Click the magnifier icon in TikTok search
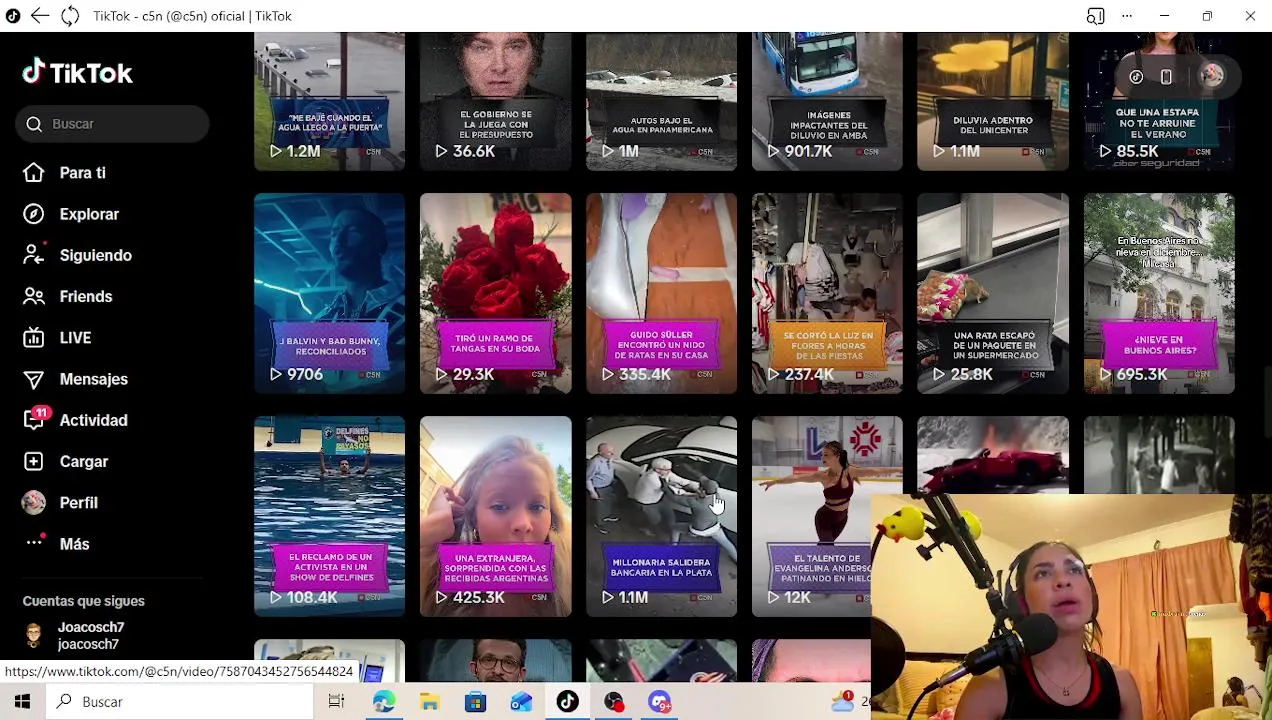This screenshot has height=720, width=1272. click(x=34, y=124)
